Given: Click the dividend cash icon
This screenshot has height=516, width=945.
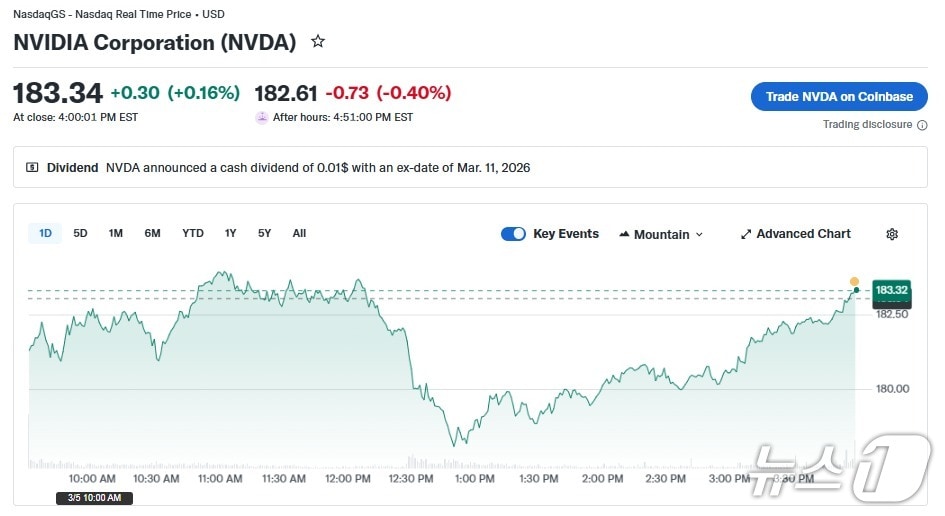Looking at the screenshot, I should (x=32, y=167).
